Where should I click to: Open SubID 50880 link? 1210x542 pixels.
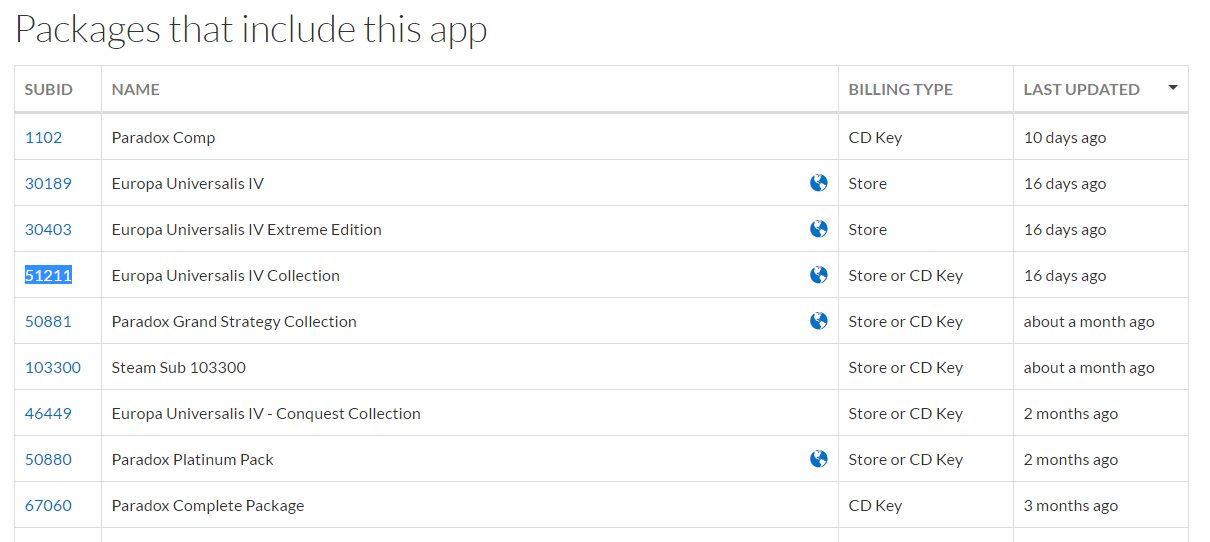[48, 459]
